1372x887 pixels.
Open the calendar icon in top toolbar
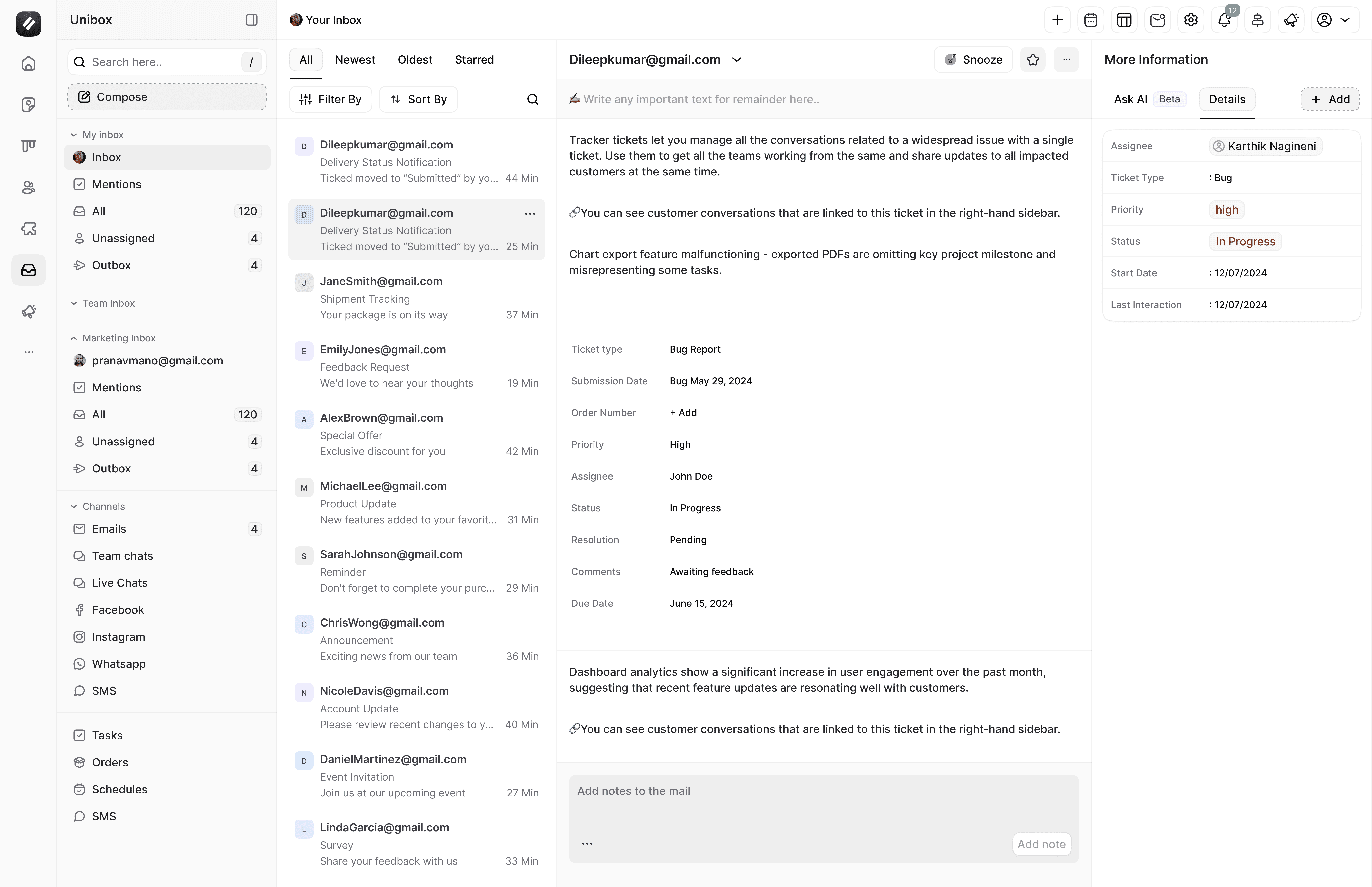point(1091,20)
